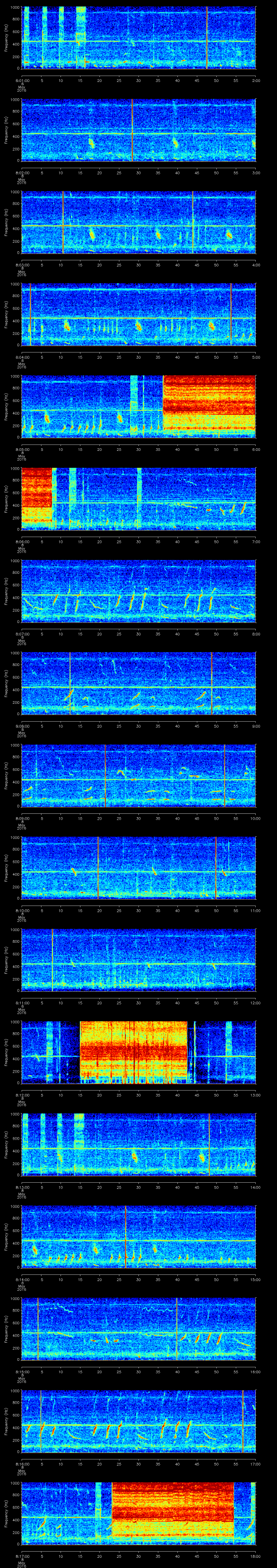Select the "8:13:00" time label
Image resolution: width=277 pixels, height=1568 pixels.
(x=22, y=1187)
